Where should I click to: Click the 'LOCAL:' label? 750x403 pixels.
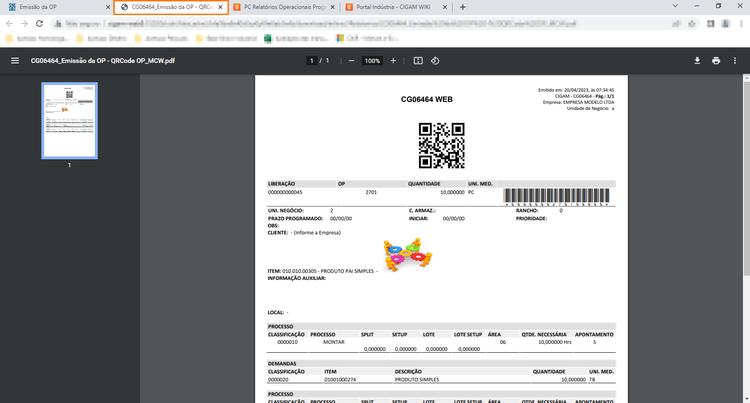pos(276,313)
